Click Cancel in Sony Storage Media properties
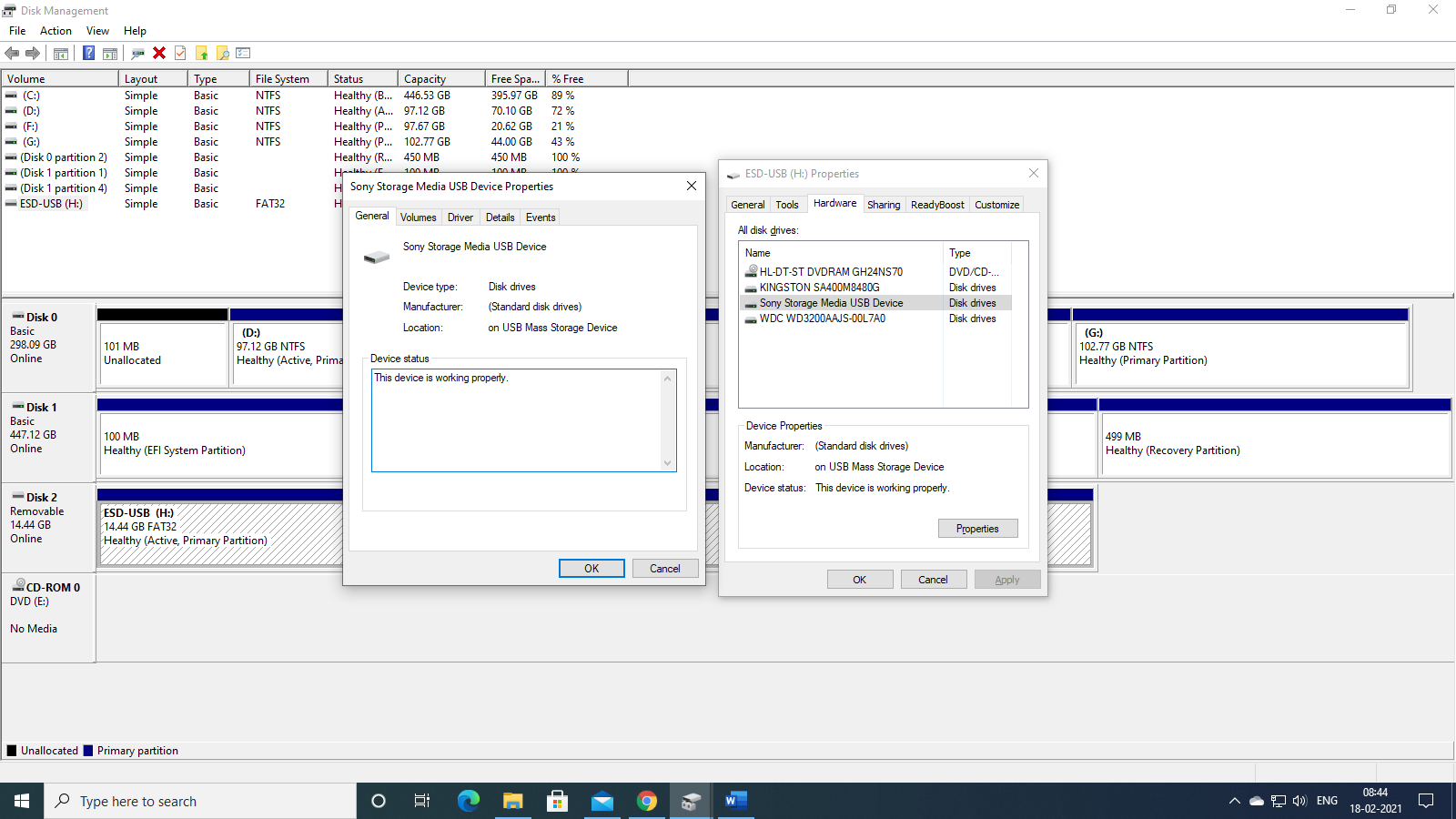The image size is (1456, 819). 665,569
